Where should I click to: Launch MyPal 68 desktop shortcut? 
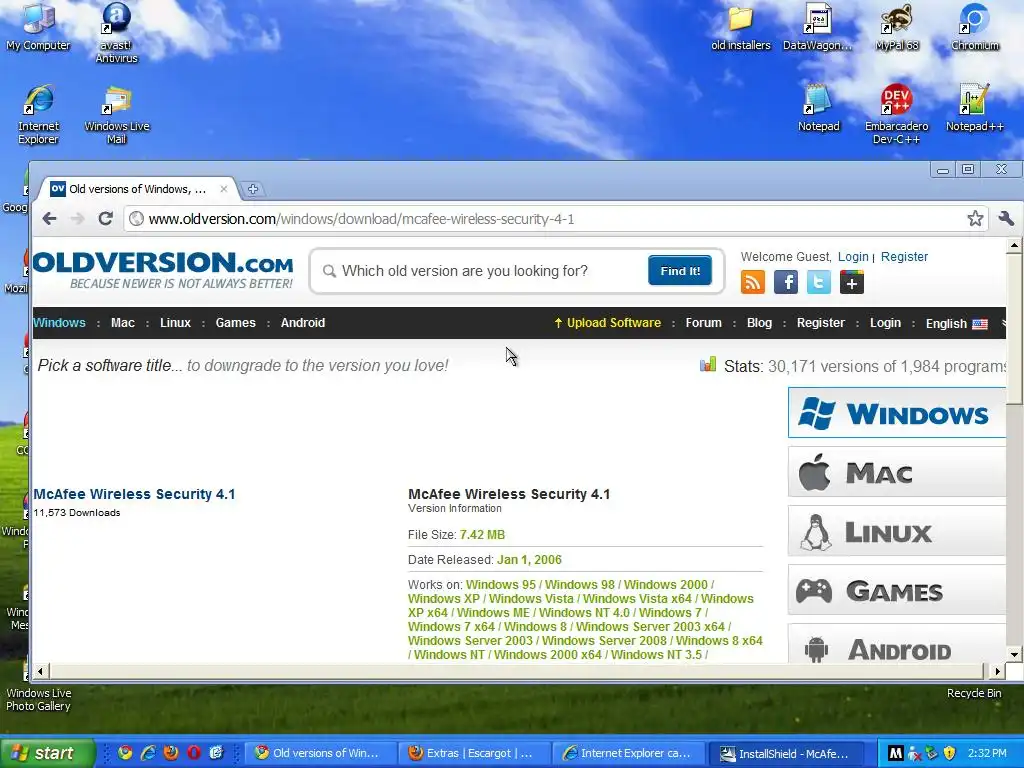click(897, 27)
